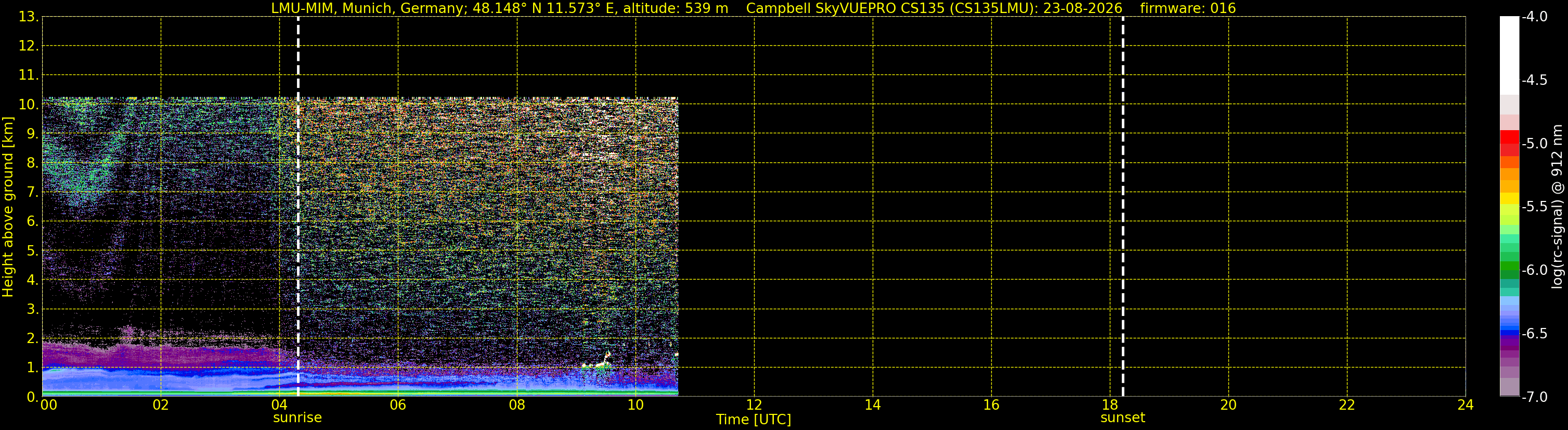
Task: Click the -7.0 colorbar tick label
Action: click(1534, 397)
